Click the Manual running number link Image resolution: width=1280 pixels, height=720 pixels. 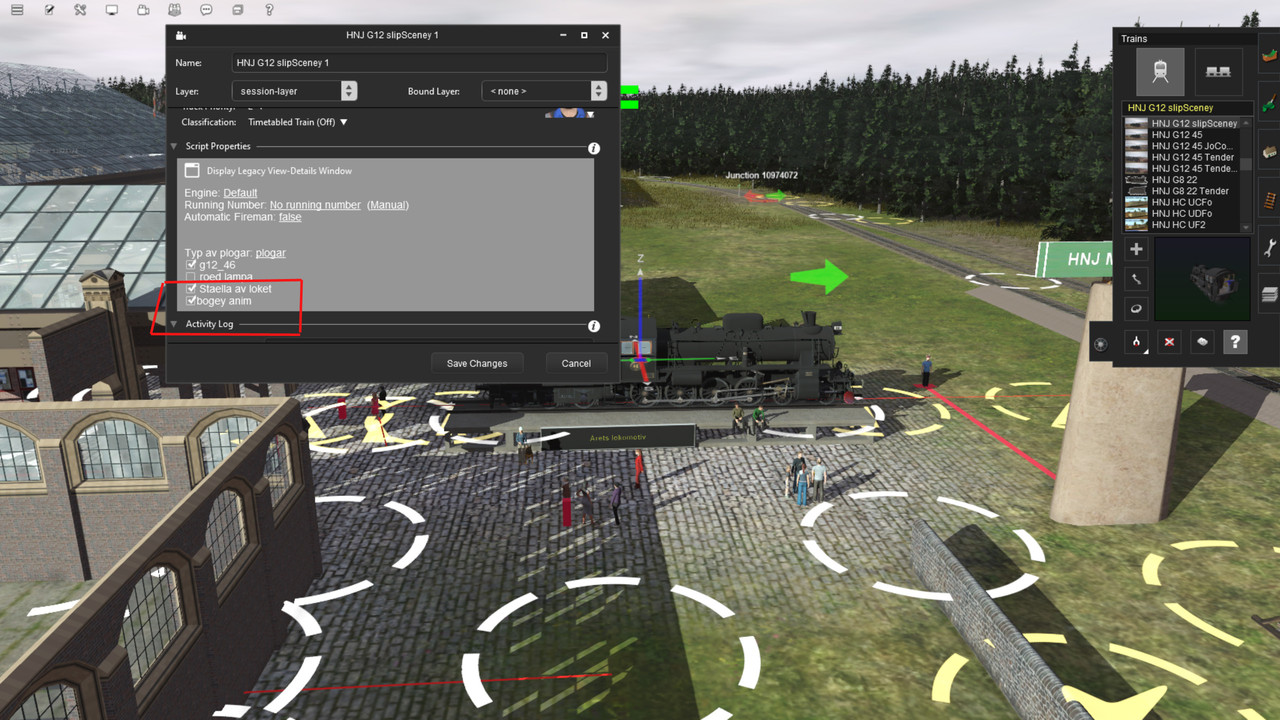coord(388,205)
